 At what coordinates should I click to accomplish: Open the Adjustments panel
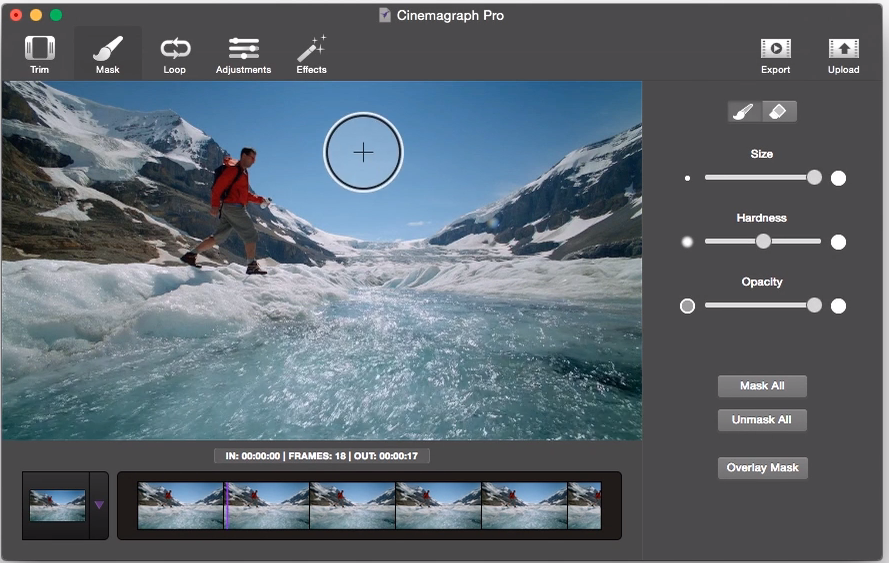243,49
